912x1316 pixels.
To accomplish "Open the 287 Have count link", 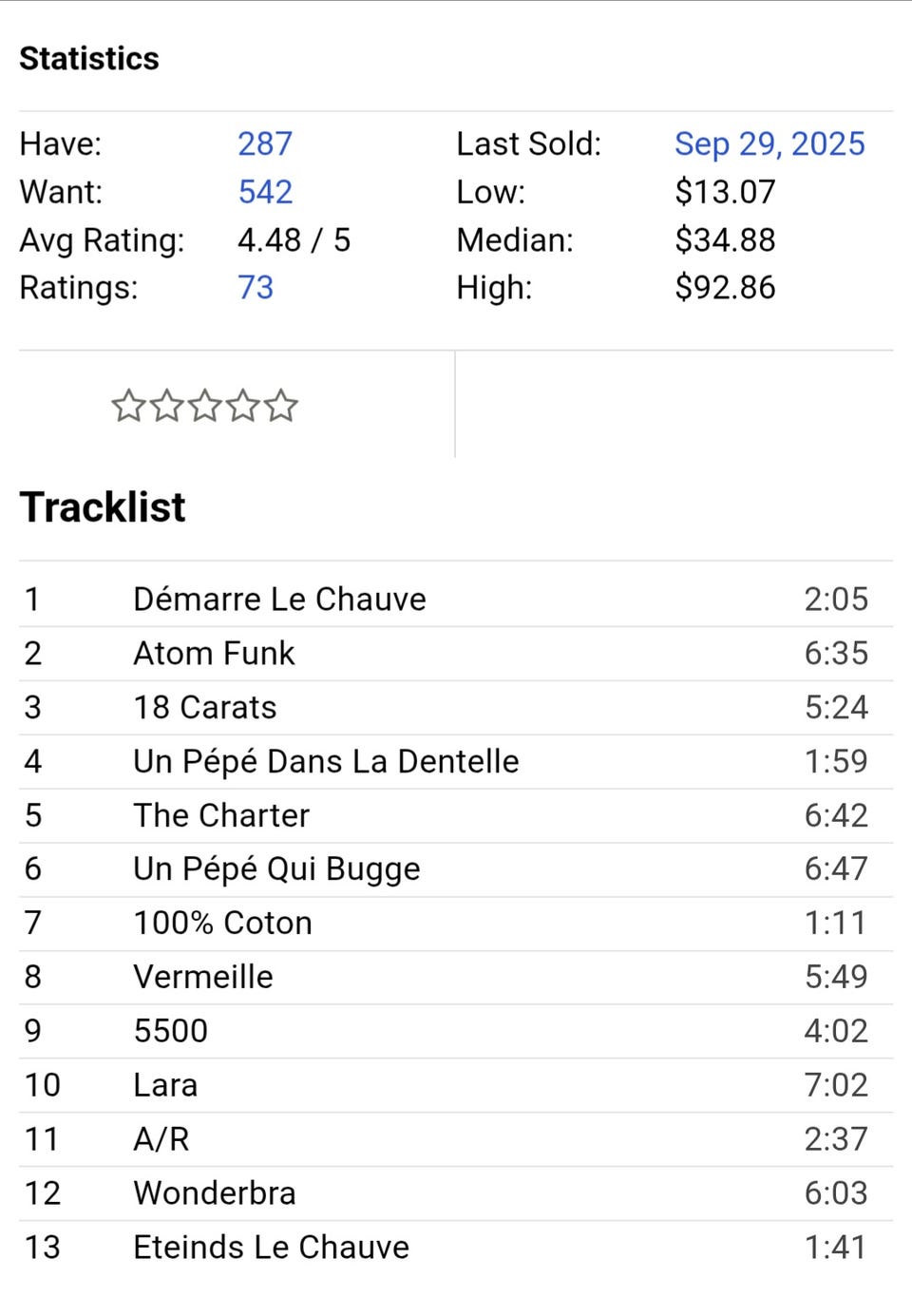I will click(264, 143).
